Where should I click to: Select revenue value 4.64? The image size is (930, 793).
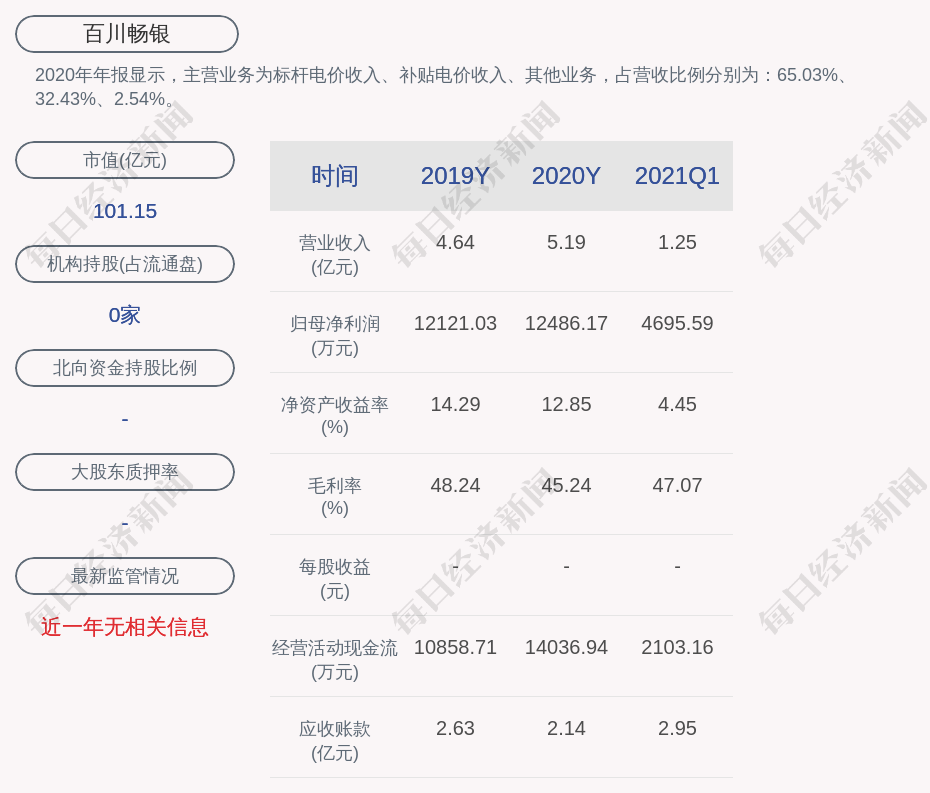[456, 243]
